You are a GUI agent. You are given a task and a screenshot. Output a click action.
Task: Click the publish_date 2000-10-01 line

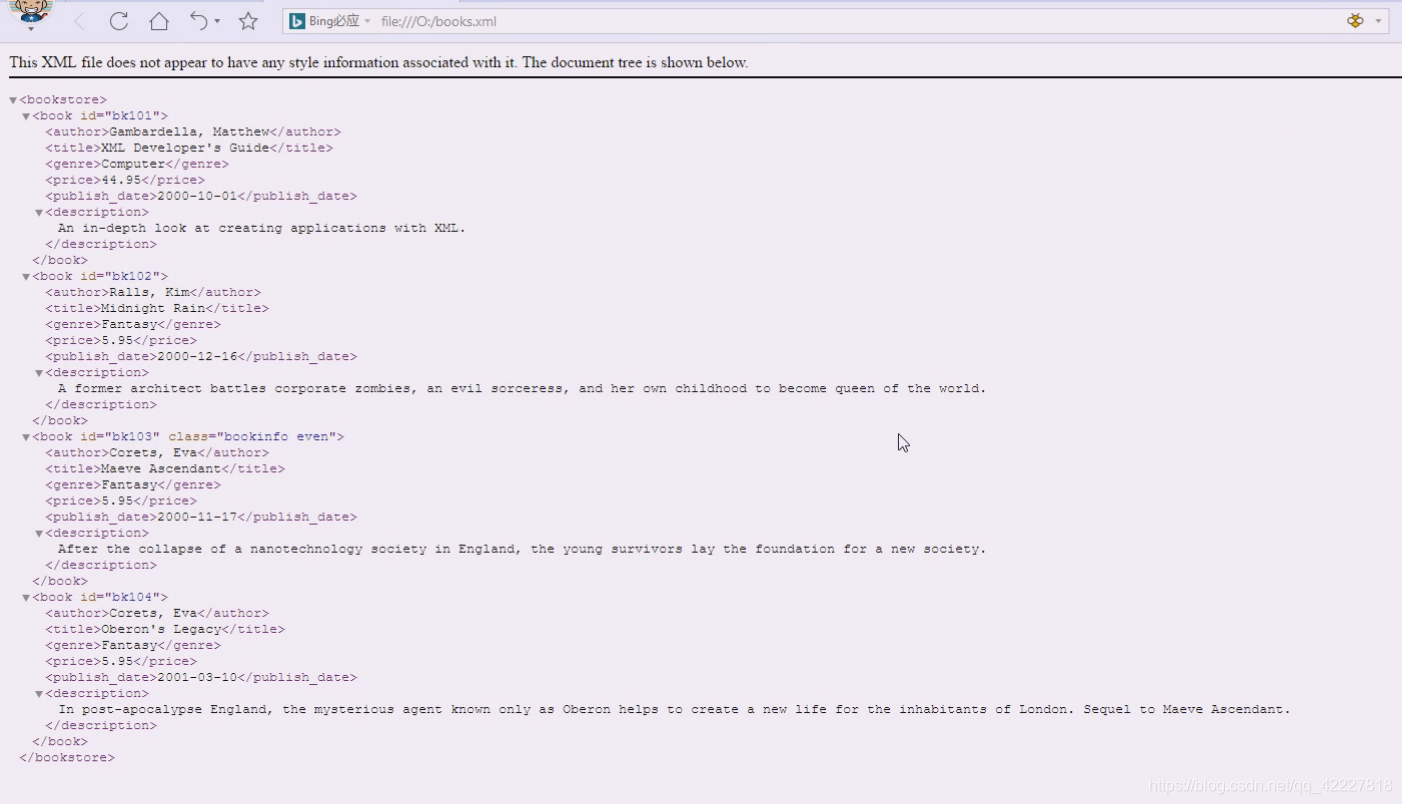201,196
